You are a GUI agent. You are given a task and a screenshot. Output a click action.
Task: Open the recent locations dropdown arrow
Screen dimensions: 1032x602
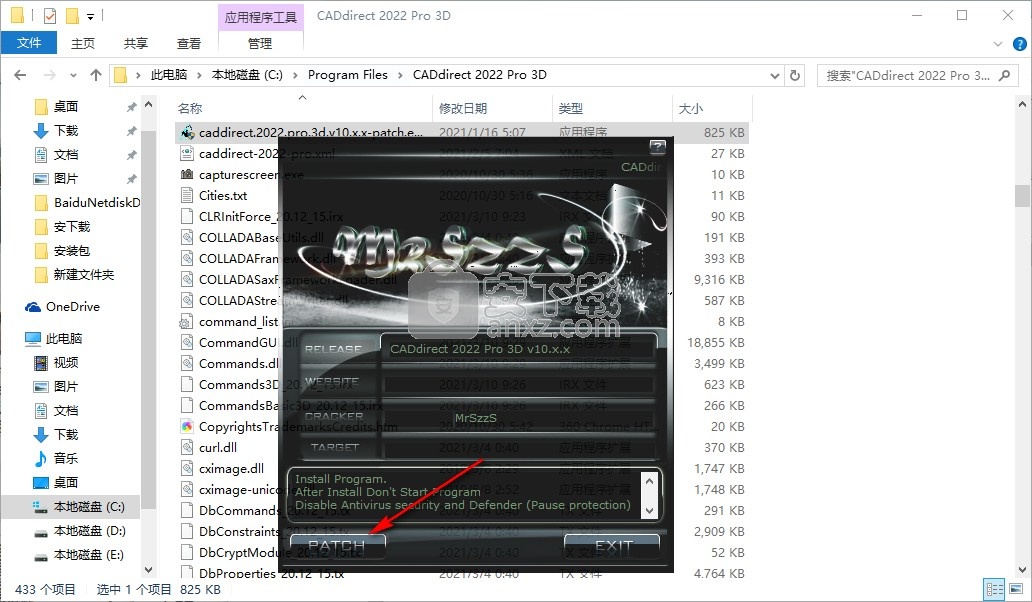pos(73,75)
